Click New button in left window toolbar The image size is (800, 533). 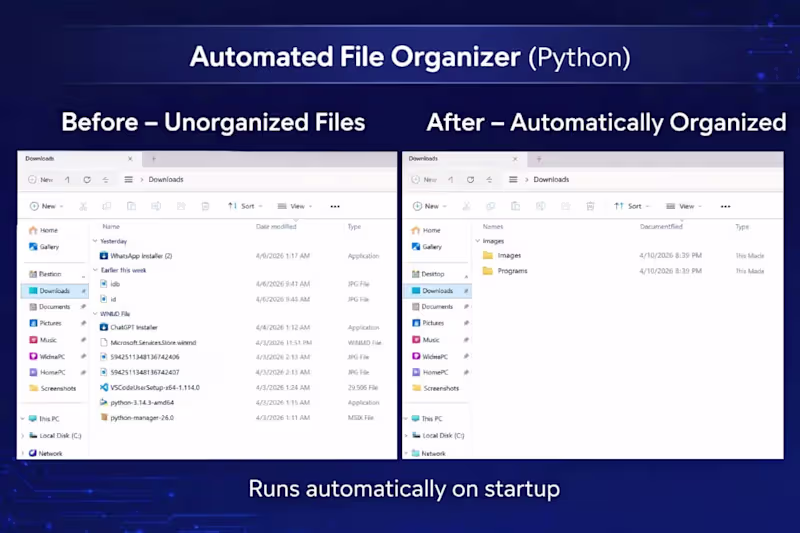(46, 206)
